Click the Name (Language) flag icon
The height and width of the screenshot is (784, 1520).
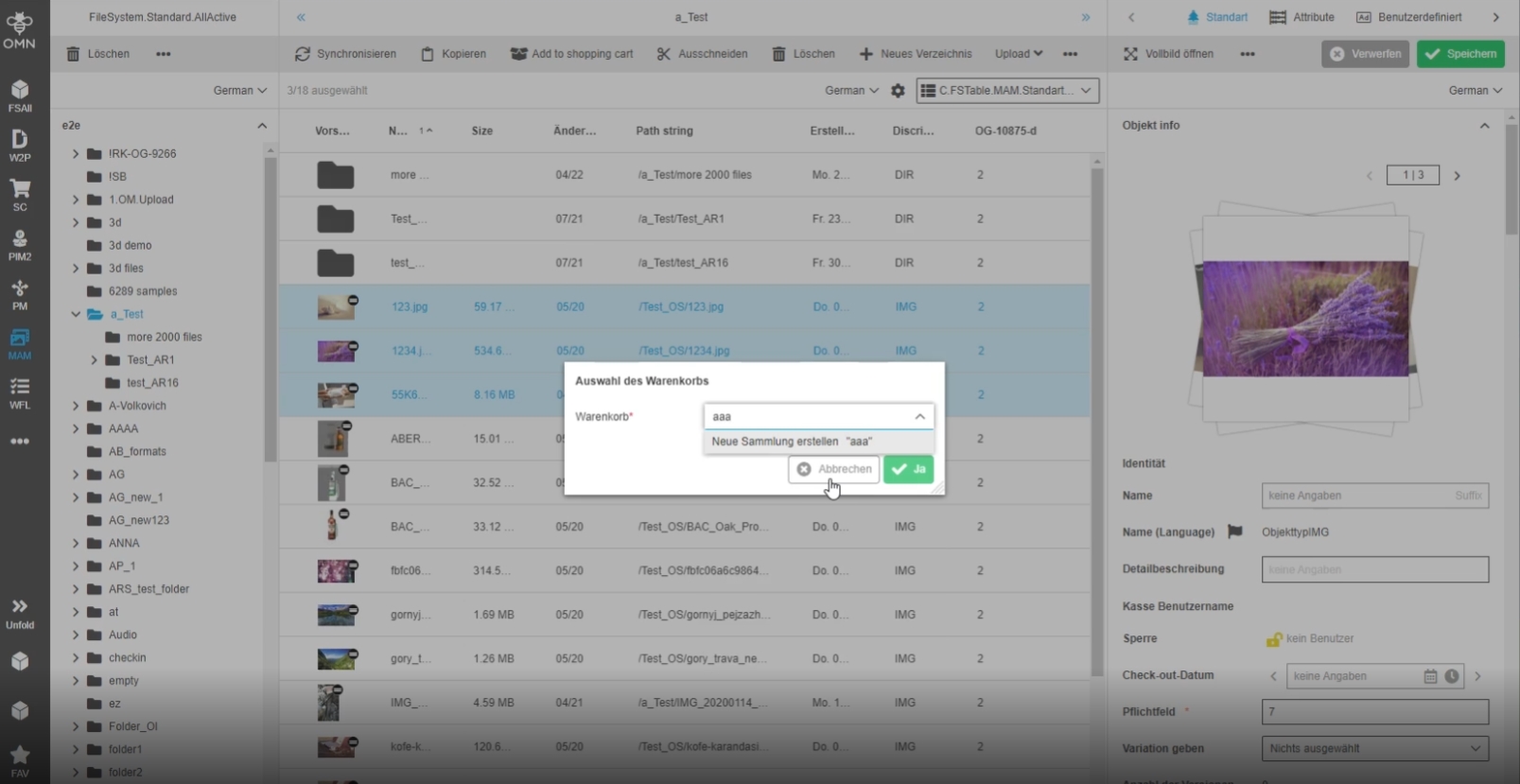[x=1234, y=531]
